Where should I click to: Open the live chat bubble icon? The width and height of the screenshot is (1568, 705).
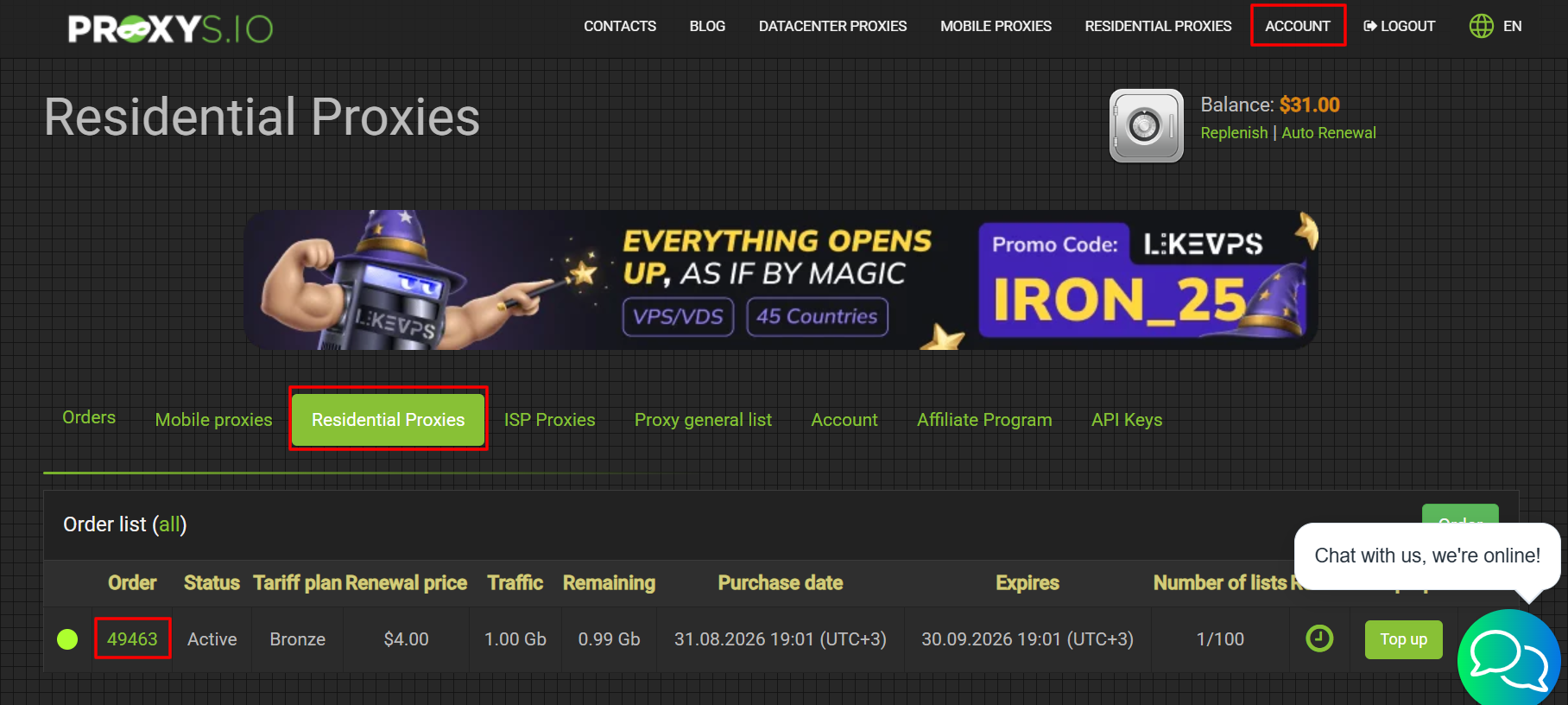point(1508,660)
